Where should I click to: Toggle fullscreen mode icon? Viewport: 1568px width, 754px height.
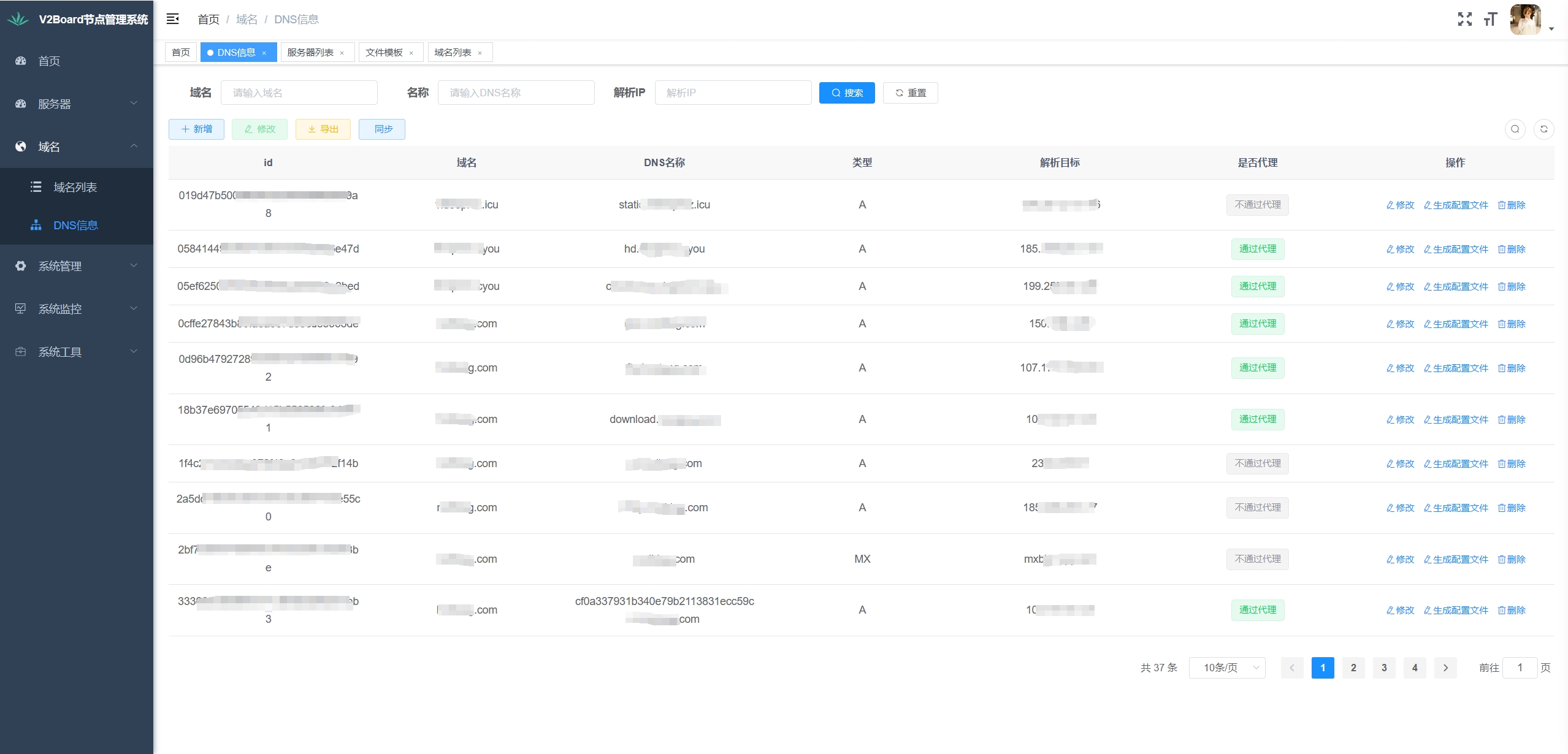(x=1464, y=19)
